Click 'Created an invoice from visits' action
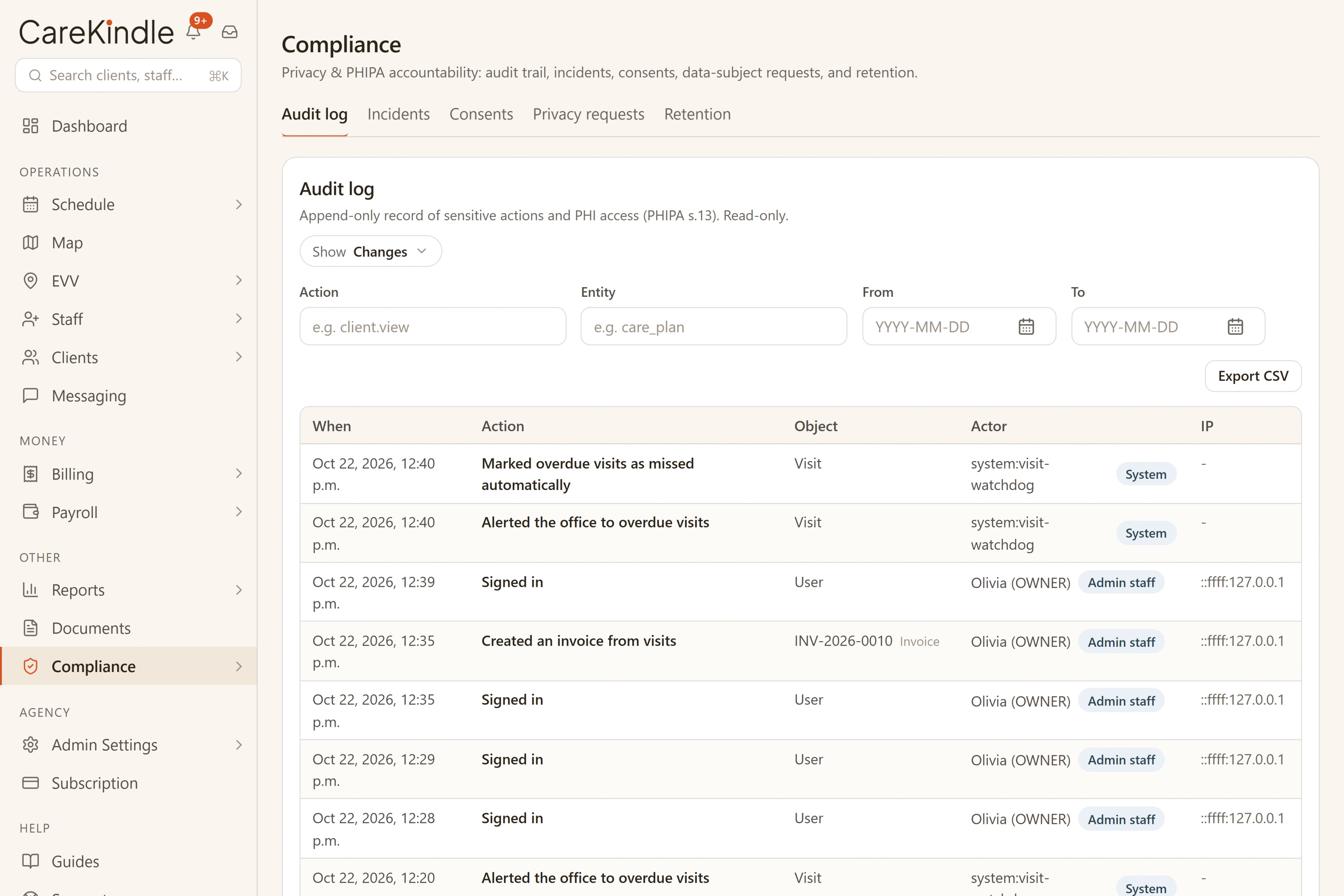Viewport: 1344px width, 896px height. [578, 640]
